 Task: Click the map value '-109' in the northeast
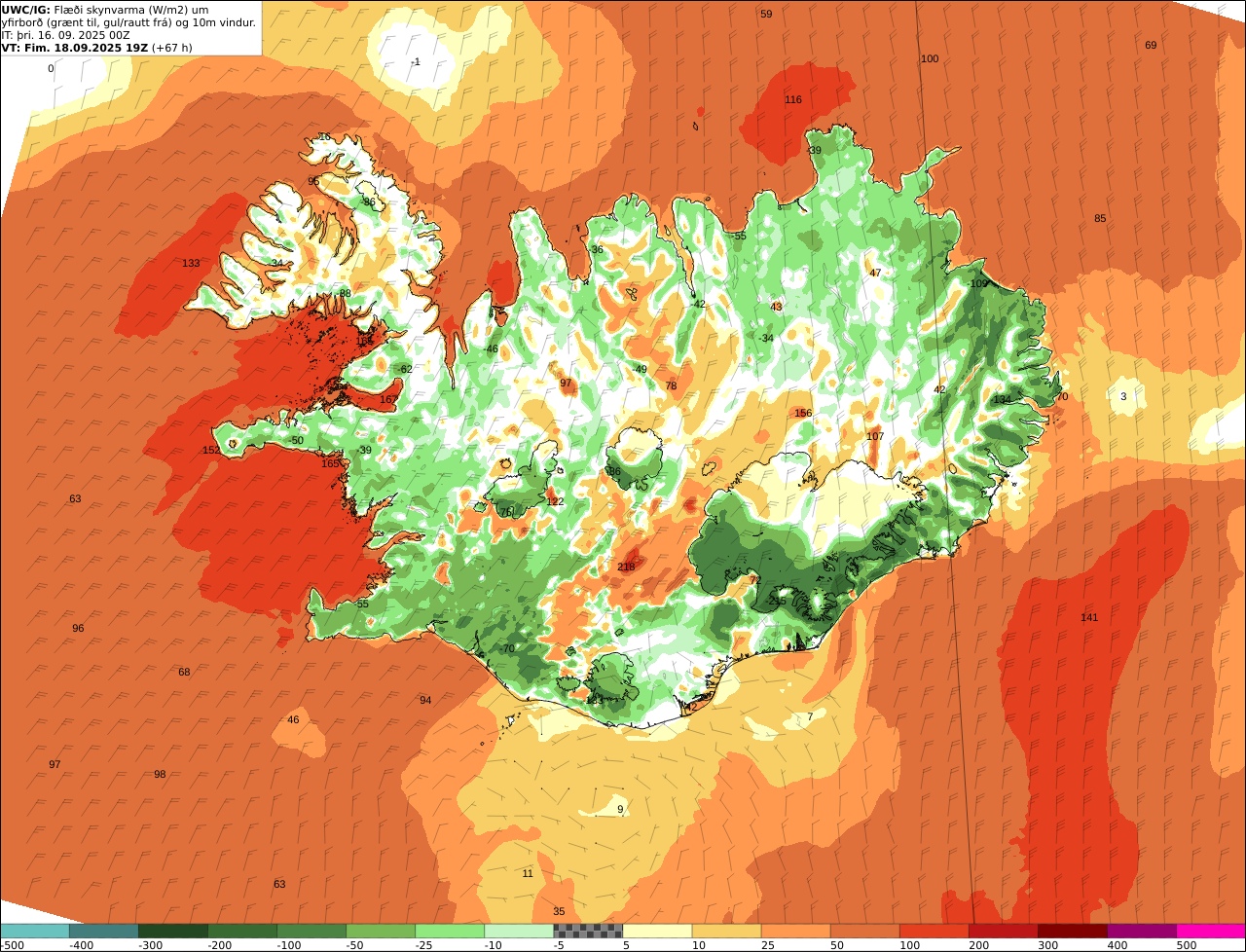point(976,283)
